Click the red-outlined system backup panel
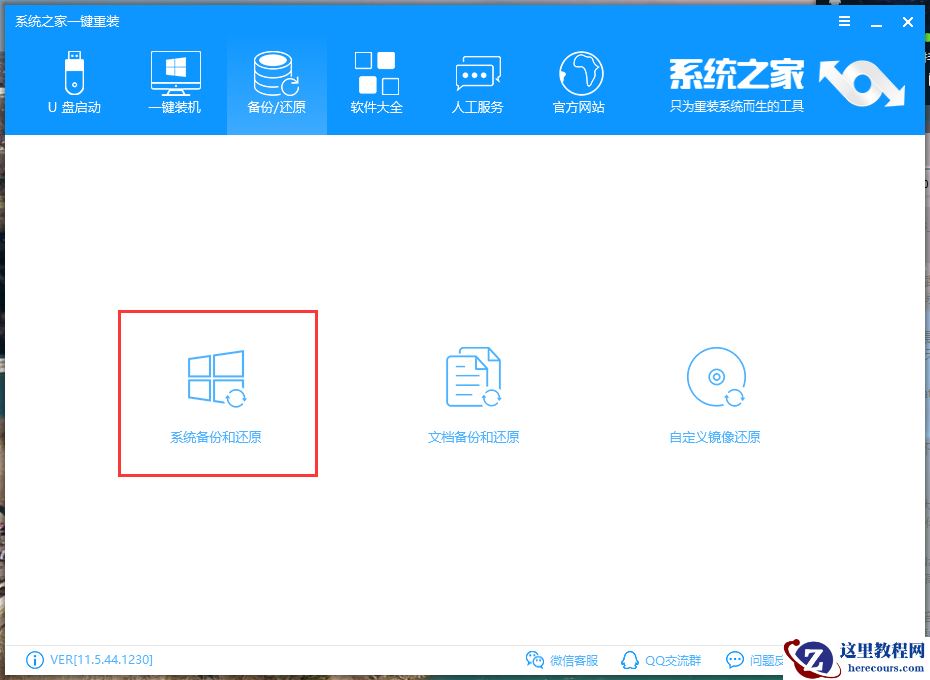Image resolution: width=930 pixels, height=680 pixels. click(217, 392)
